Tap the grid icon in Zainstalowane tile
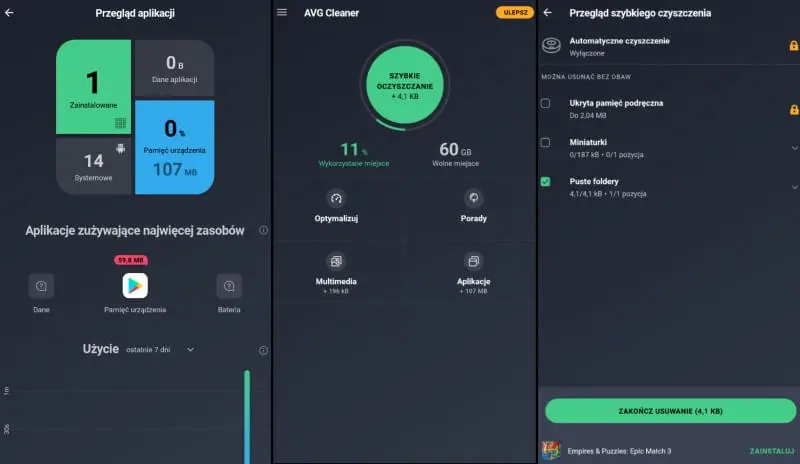 pyautogui.click(x=120, y=123)
